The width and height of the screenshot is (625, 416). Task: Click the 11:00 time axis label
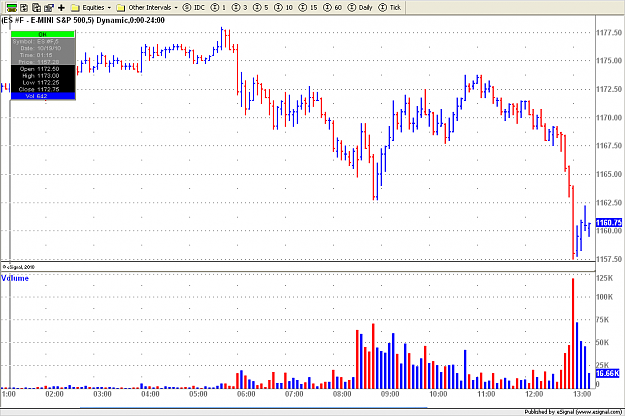point(486,394)
